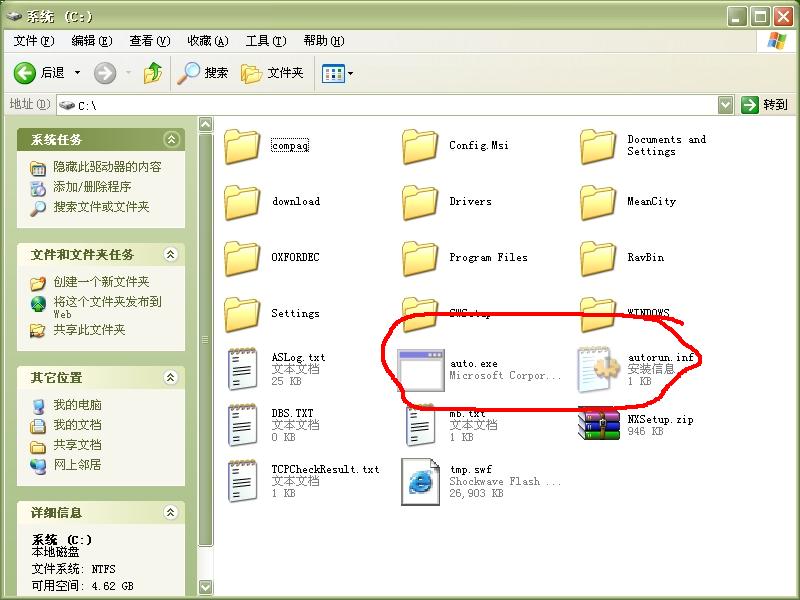Collapse the 系统任务 panel
The height and width of the screenshot is (600, 800).
tap(171, 139)
